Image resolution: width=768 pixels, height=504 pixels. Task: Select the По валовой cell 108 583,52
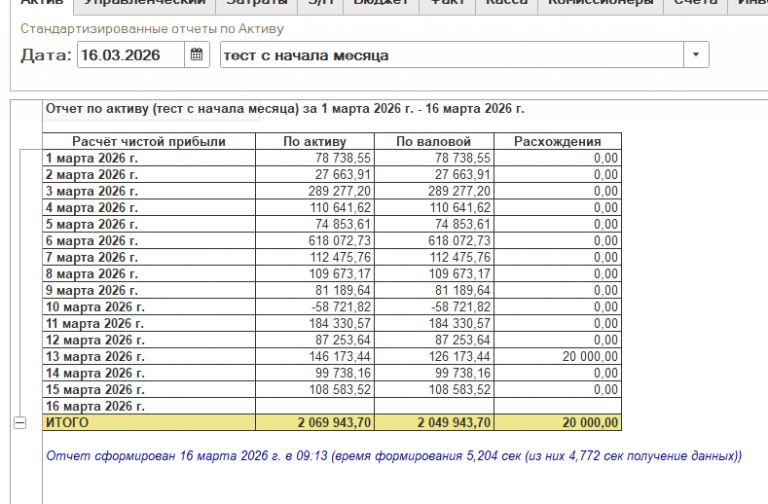pos(434,390)
